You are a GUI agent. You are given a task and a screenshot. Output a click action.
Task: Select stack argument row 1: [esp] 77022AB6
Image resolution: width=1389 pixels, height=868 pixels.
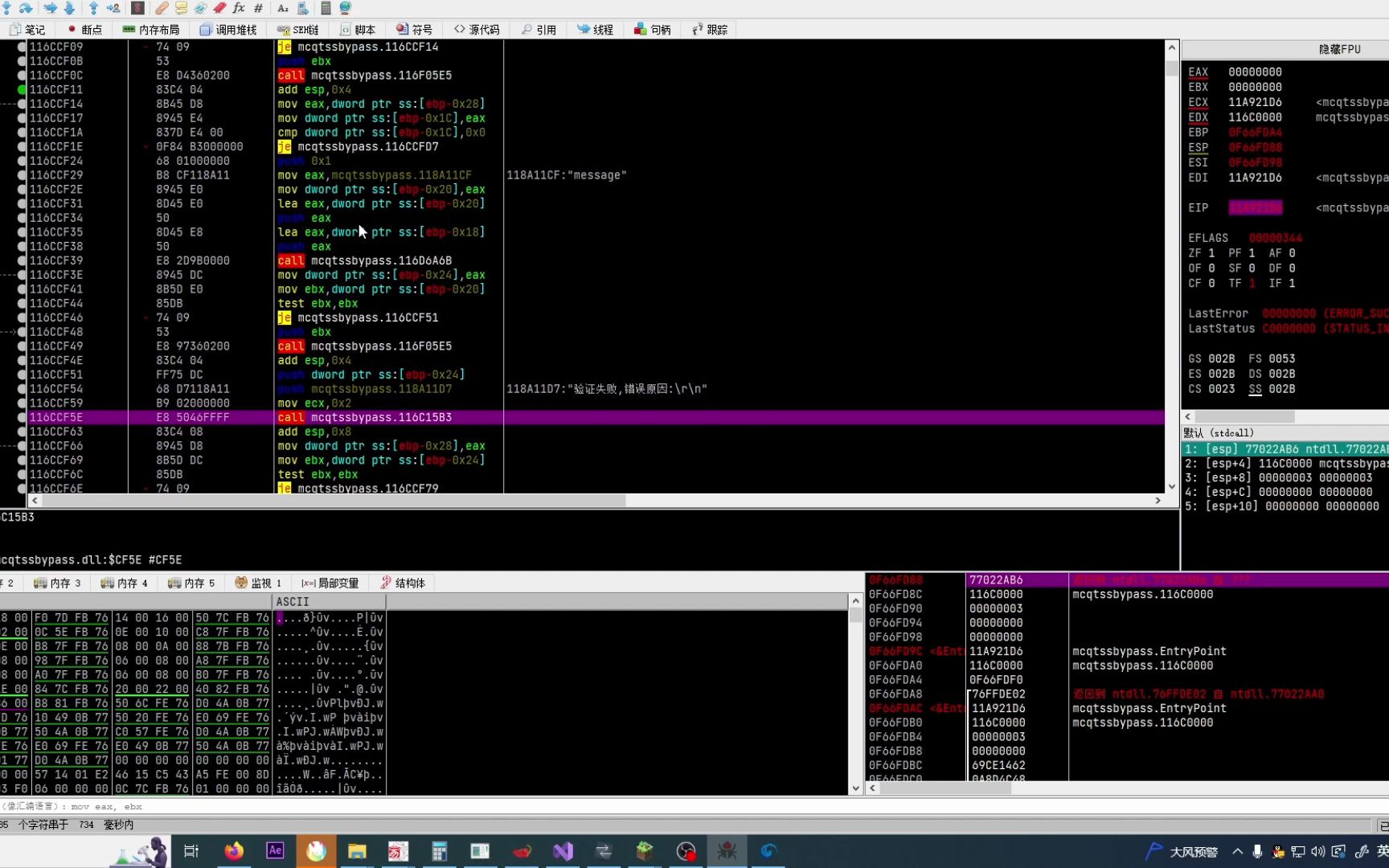tap(1285, 449)
